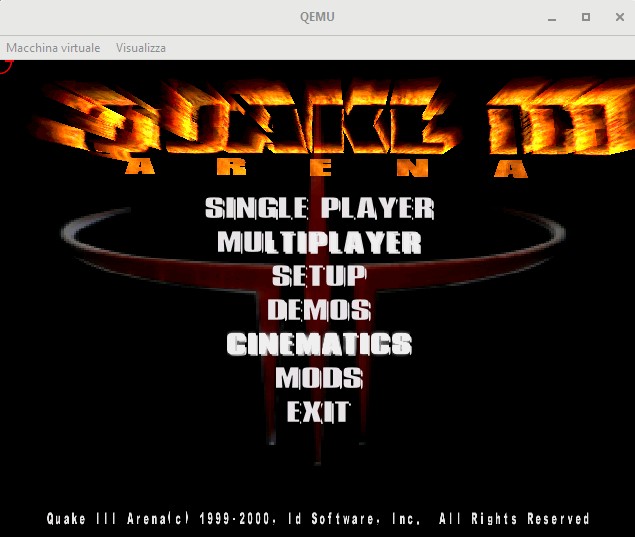Viewport: 635px width, 537px height.
Task: Open the Visualizza menu
Action: (x=141, y=47)
